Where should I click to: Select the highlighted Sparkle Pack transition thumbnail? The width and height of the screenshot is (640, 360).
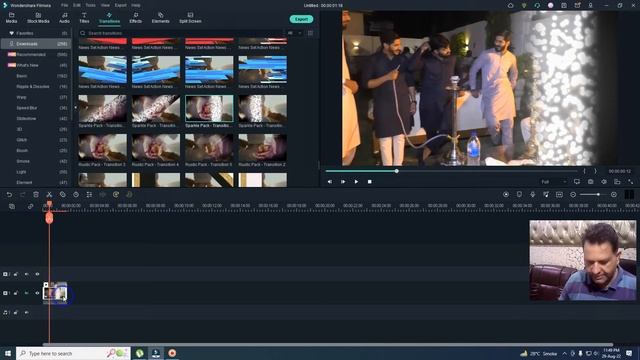209,109
